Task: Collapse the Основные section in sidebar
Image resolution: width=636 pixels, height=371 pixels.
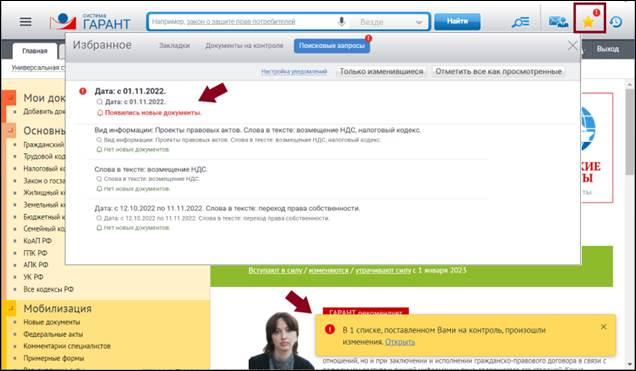Action: coord(10,131)
